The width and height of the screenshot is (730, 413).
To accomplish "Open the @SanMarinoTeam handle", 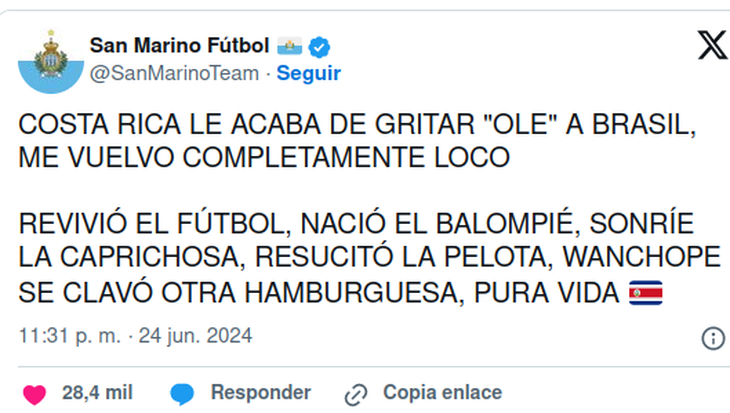I will click(x=174, y=74).
